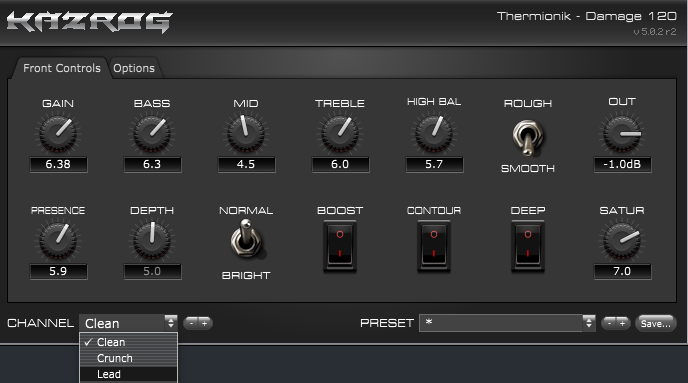Switch to the Options tab
Viewport: 688px width, 383px height.
coord(134,68)
